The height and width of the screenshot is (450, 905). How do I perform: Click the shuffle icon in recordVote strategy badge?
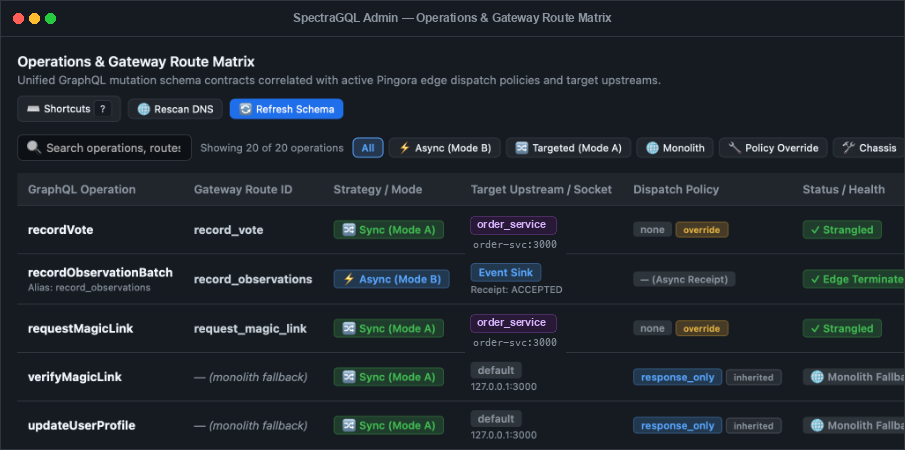point(349,230)
